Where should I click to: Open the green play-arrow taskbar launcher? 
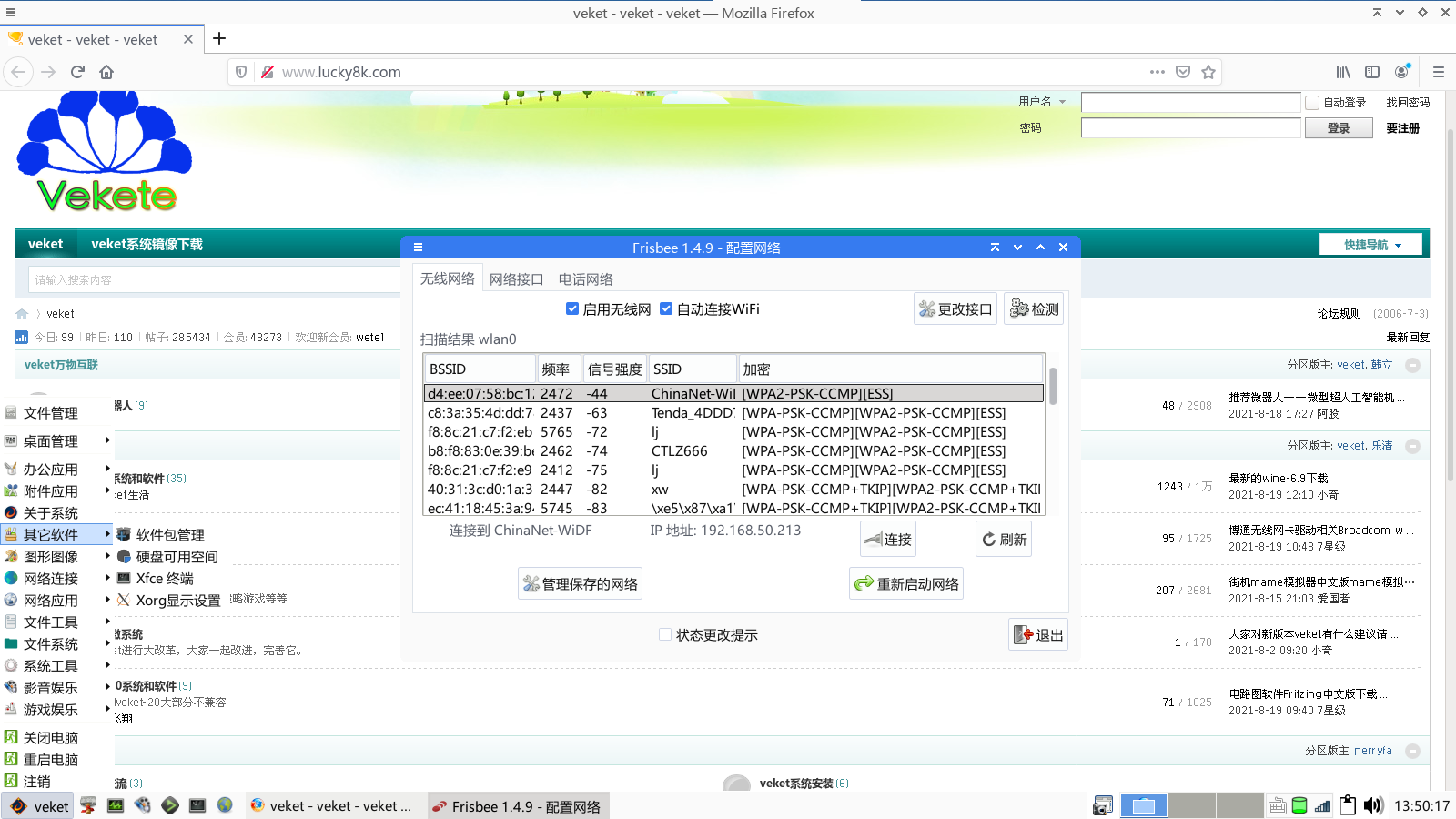170,805
